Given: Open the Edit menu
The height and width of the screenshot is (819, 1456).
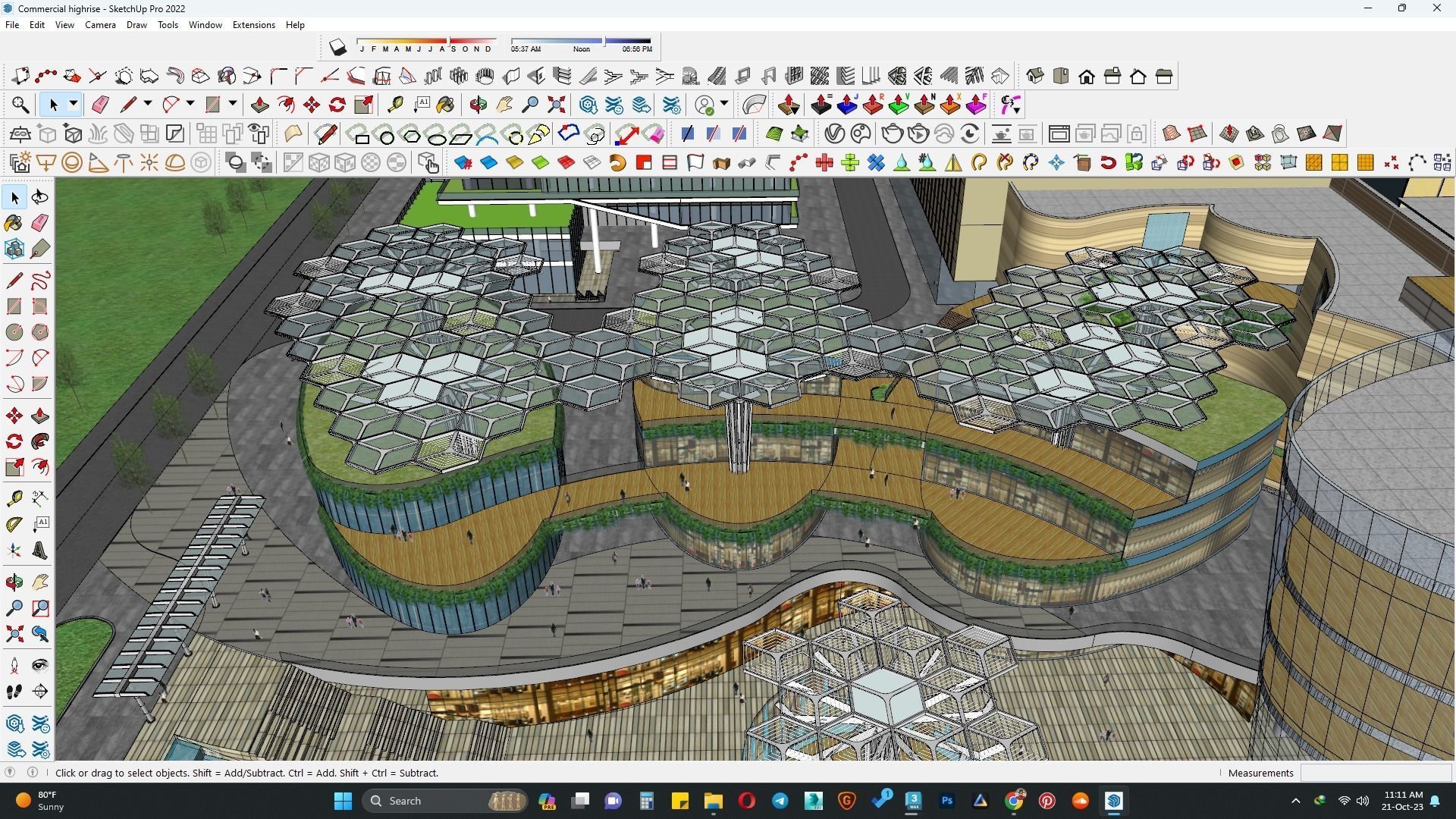Looking at the screenshot, I should pos(37,25).
